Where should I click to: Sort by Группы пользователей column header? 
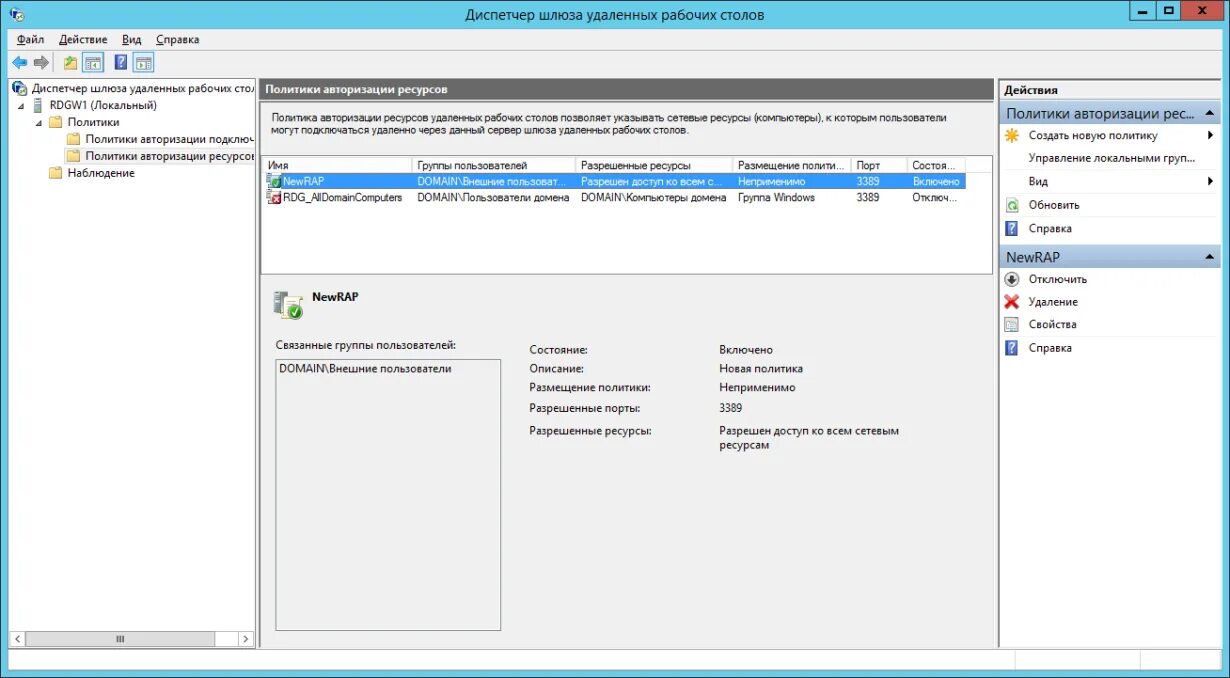pyautogui.click(x=494, y=165)
